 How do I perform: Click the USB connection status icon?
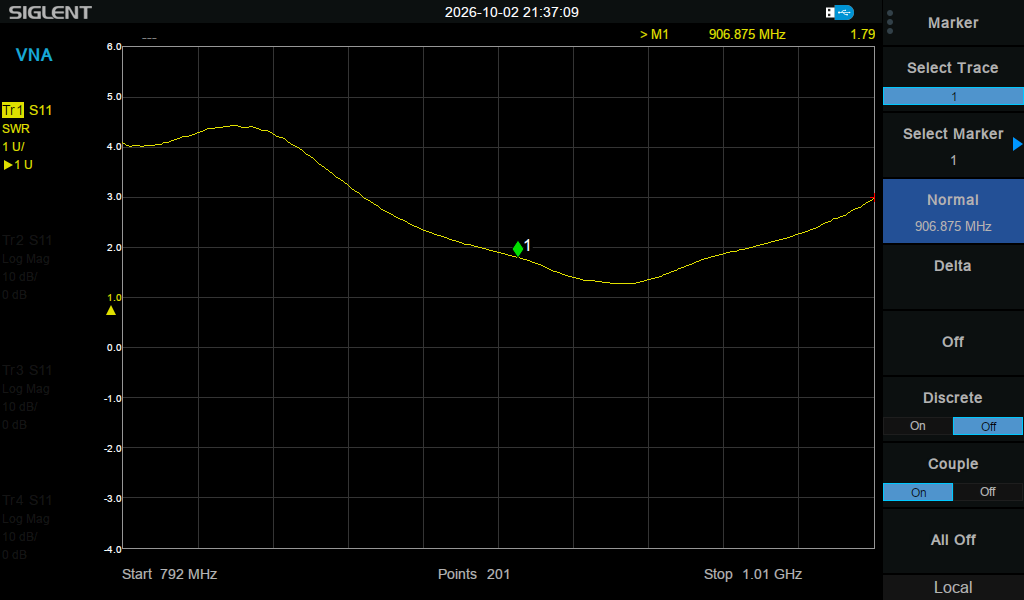[839, 12]
